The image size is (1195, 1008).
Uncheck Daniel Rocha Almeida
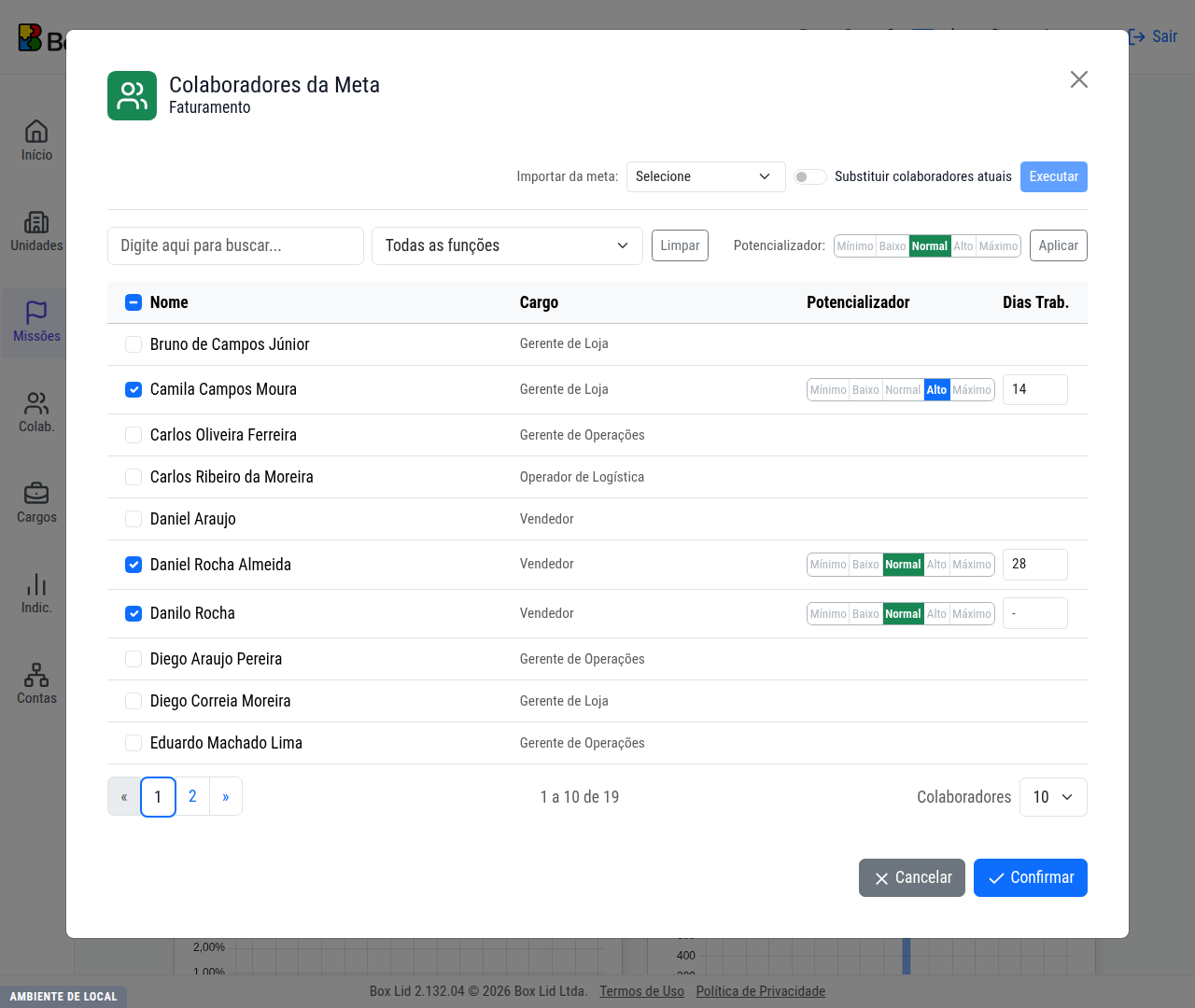coord(134,565)
